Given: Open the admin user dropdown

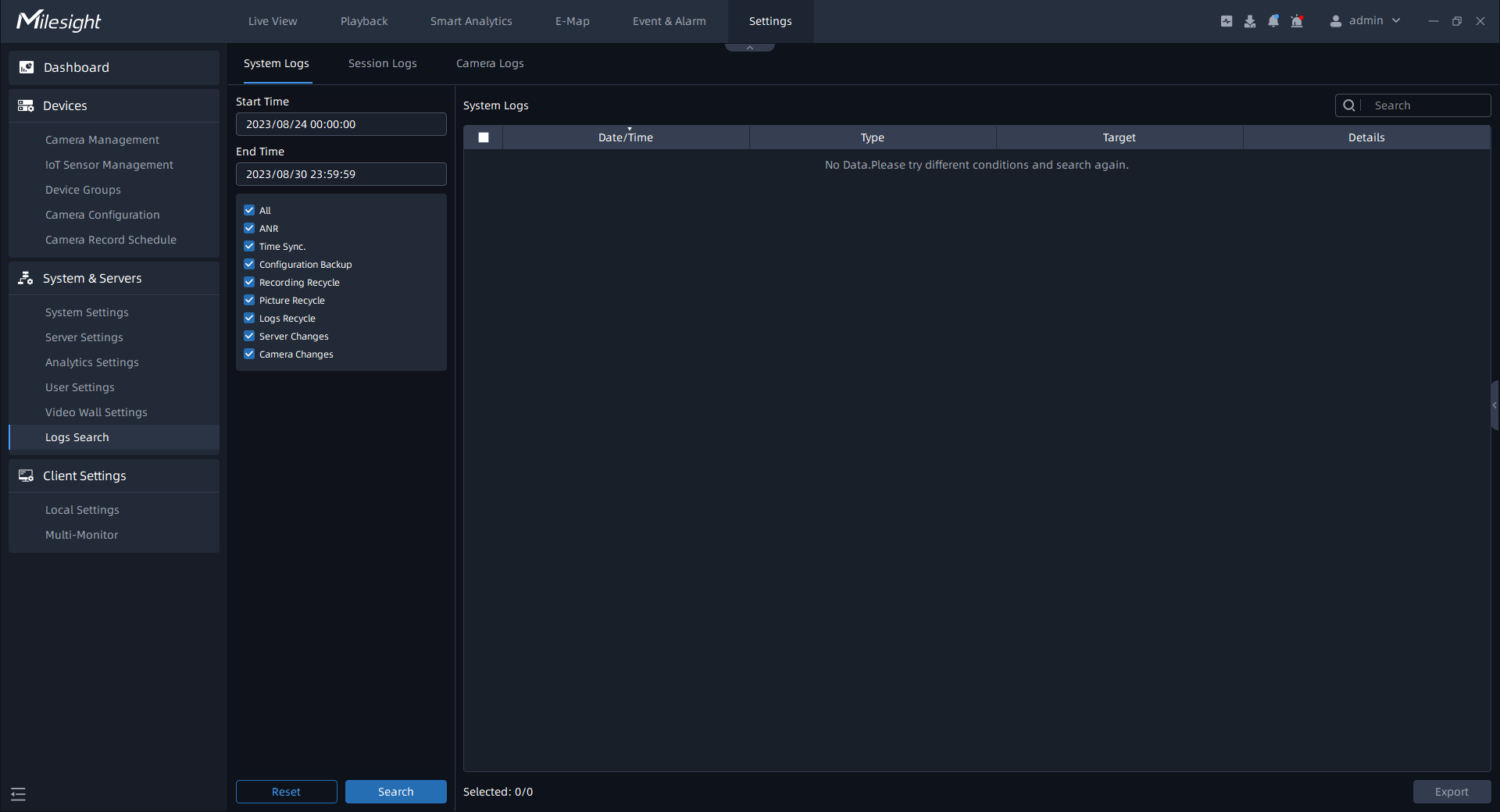Looking at the screenshot, I should [x=1366, y=21].
